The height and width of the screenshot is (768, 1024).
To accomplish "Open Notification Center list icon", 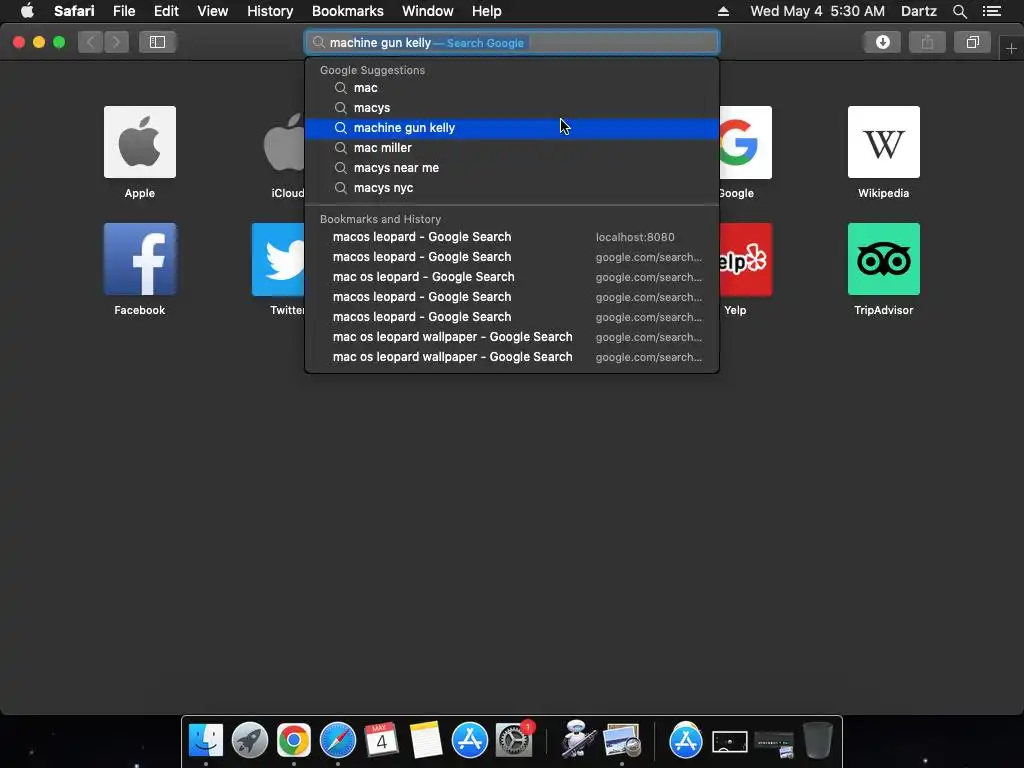I will pyautogui.click(x=991, y=11).
